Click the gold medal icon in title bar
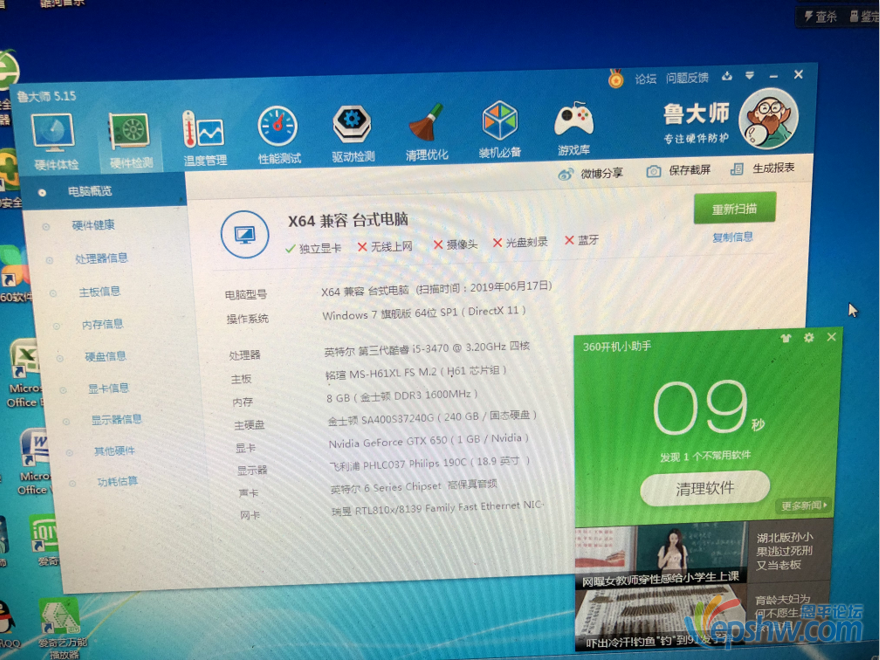 (x=616, y=79)
